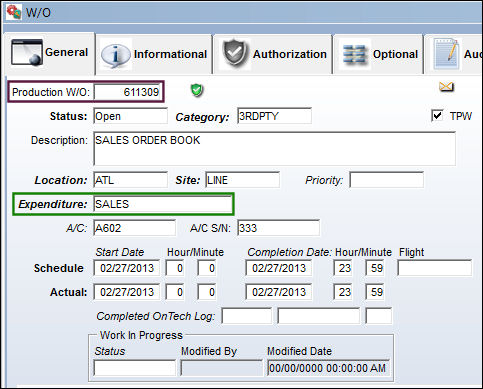
Task: Click the Actual Completion Date field
Action: [x=279, y=292]
